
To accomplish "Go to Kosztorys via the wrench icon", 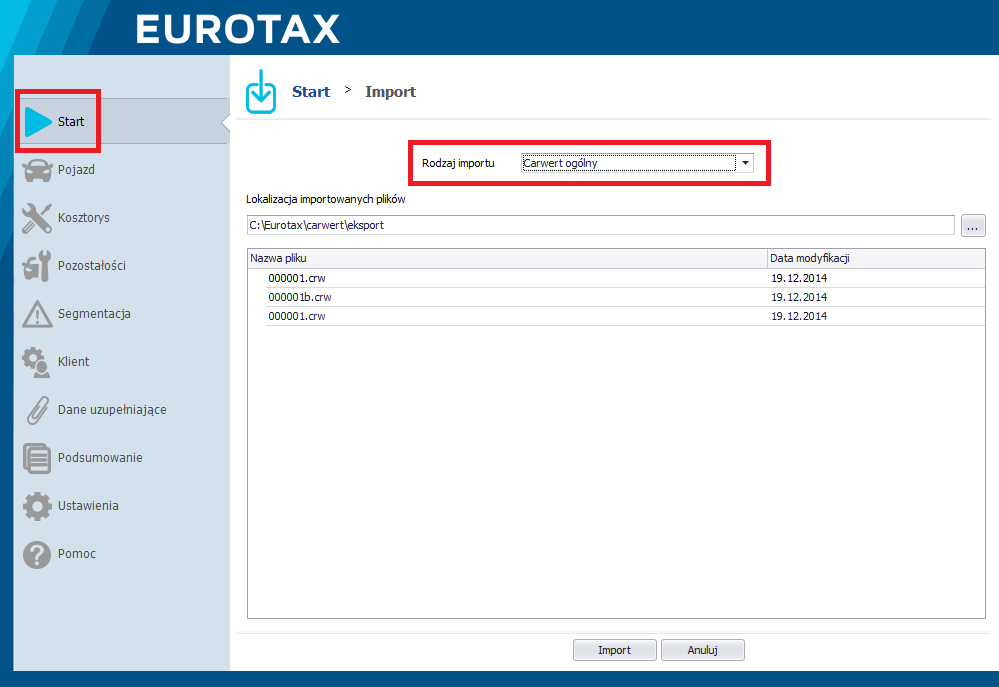I will [37, 218].
